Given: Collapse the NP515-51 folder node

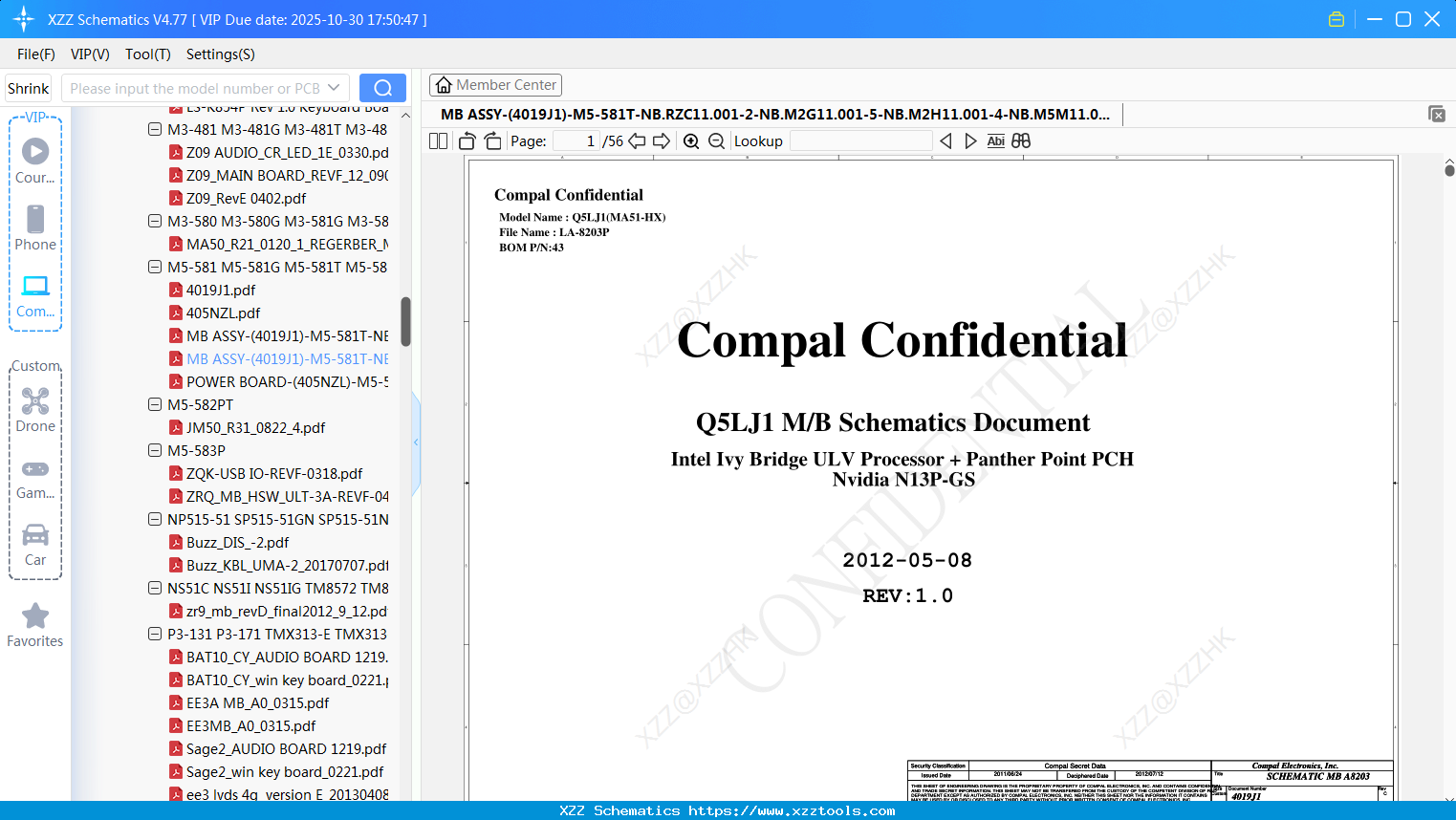Looking at the screenshot, I should [x=155, y=519].
